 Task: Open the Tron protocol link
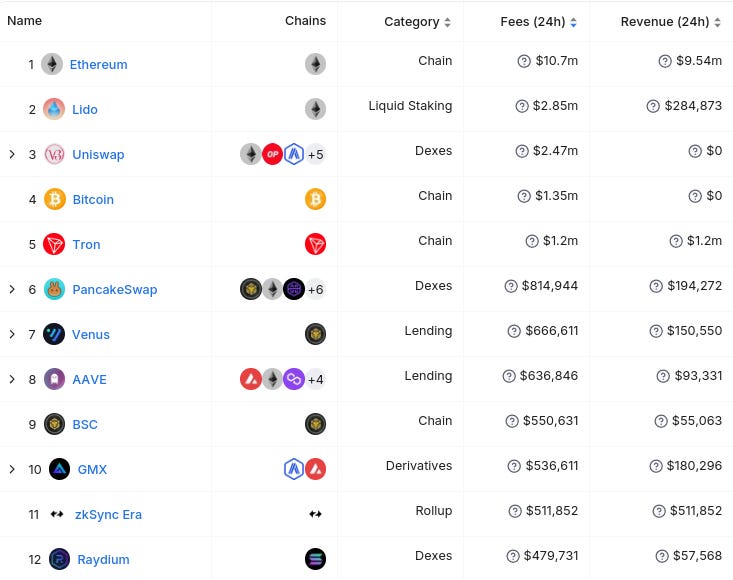[x=86, y=244]
